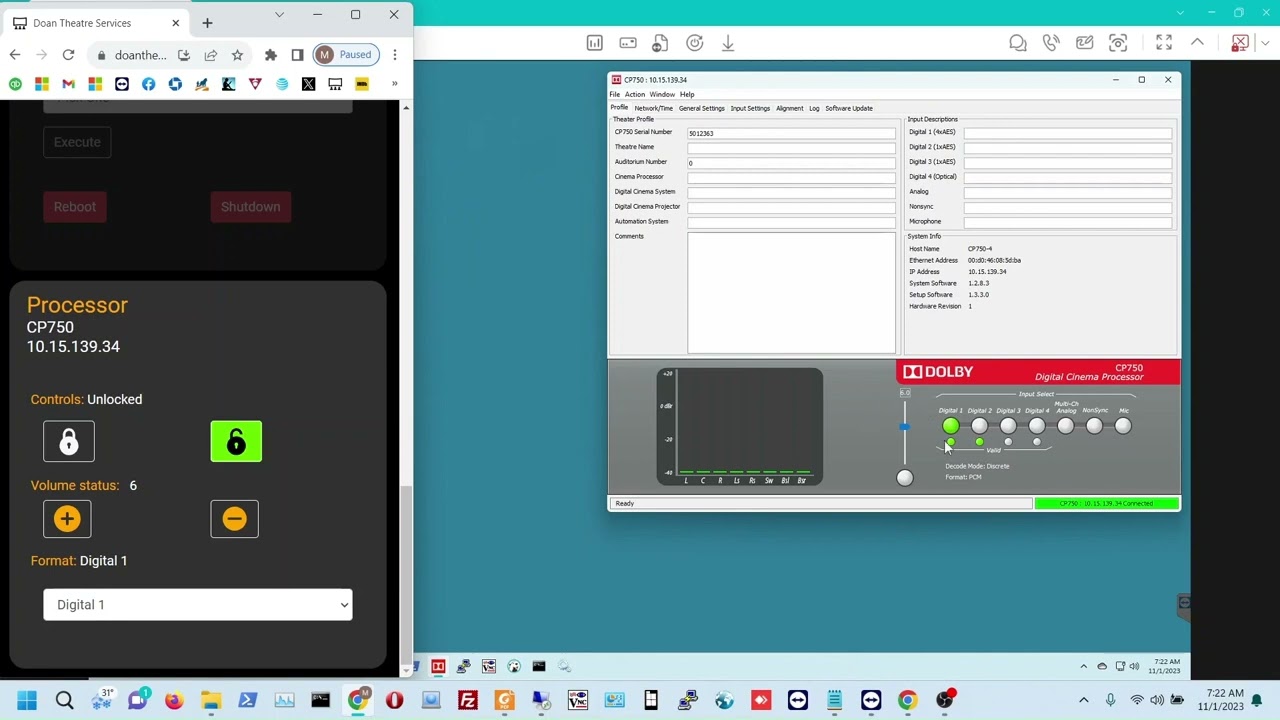Open the Format Digital 1 dropdown
Screen dimensions: 1280x720
198,605
